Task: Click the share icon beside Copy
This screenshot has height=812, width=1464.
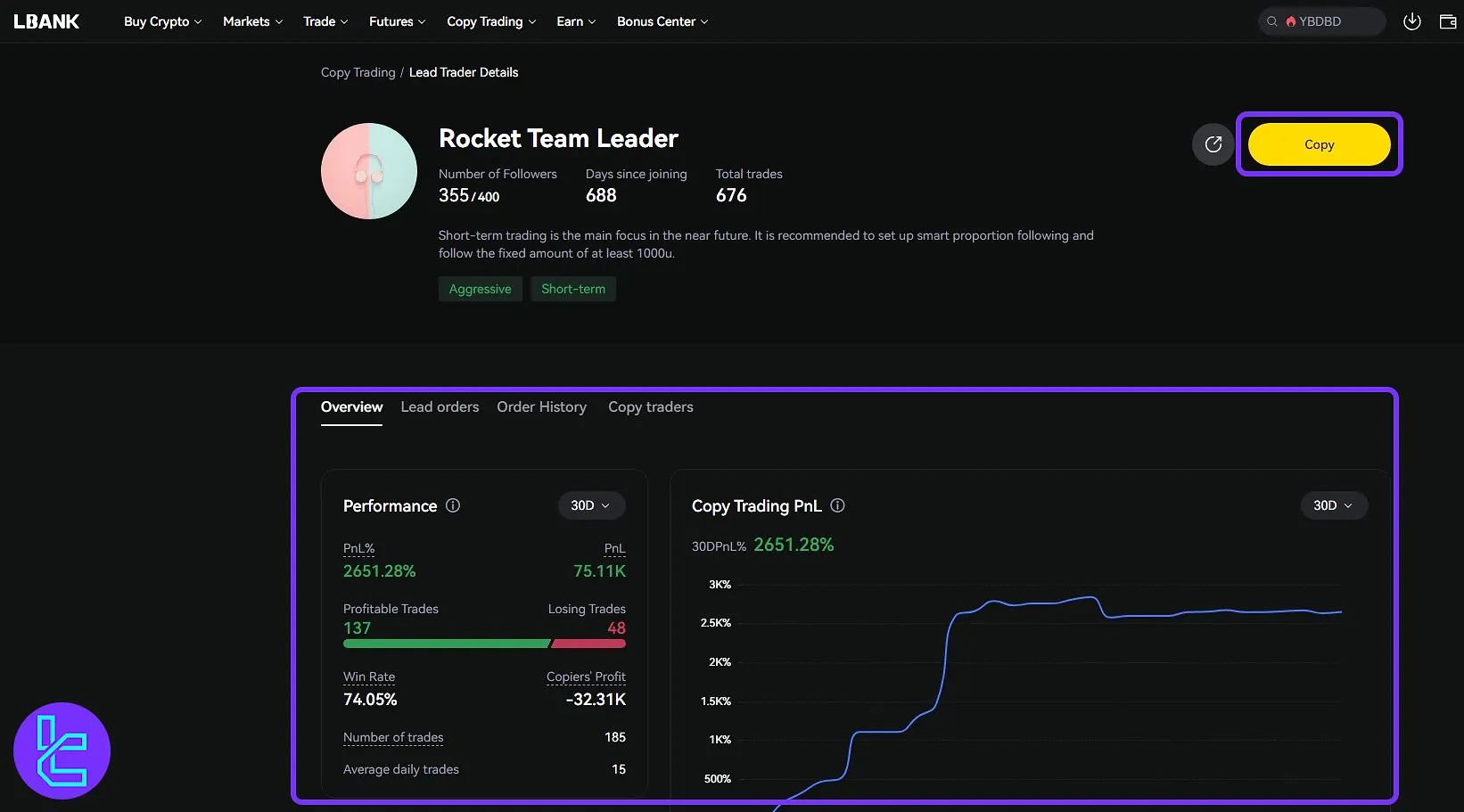Action: pyautogui.click(x=1213, y=144)
